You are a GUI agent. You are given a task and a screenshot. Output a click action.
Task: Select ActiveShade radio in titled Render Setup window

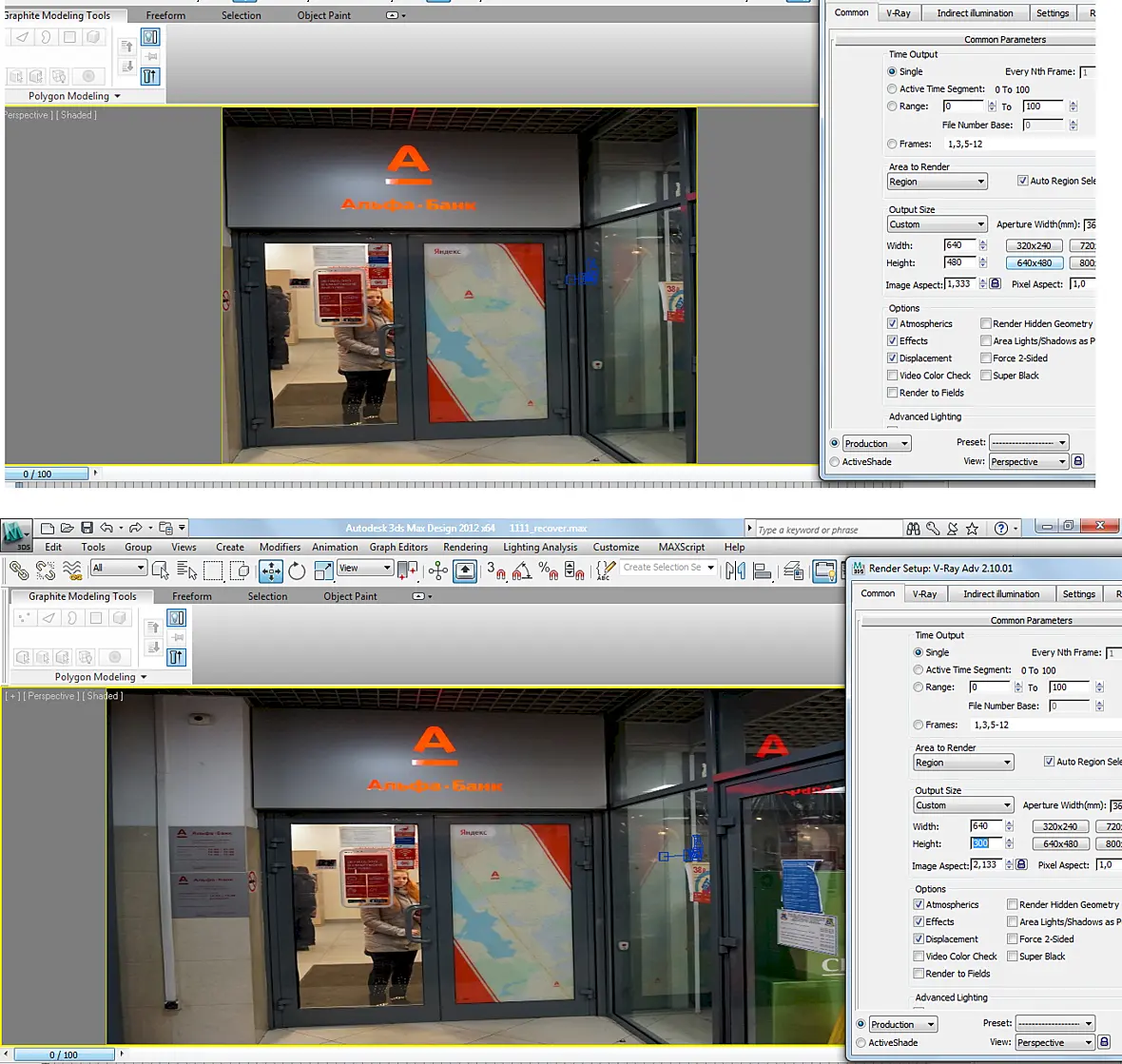[861, 1042]
